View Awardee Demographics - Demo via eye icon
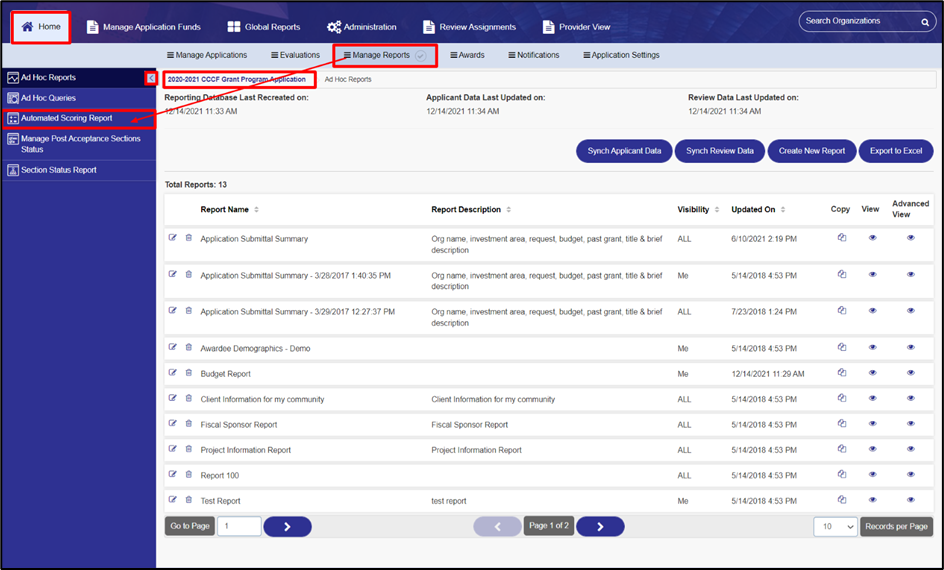Image resolution: width=944 pixels, height=570 pixels. click(872, 347)
